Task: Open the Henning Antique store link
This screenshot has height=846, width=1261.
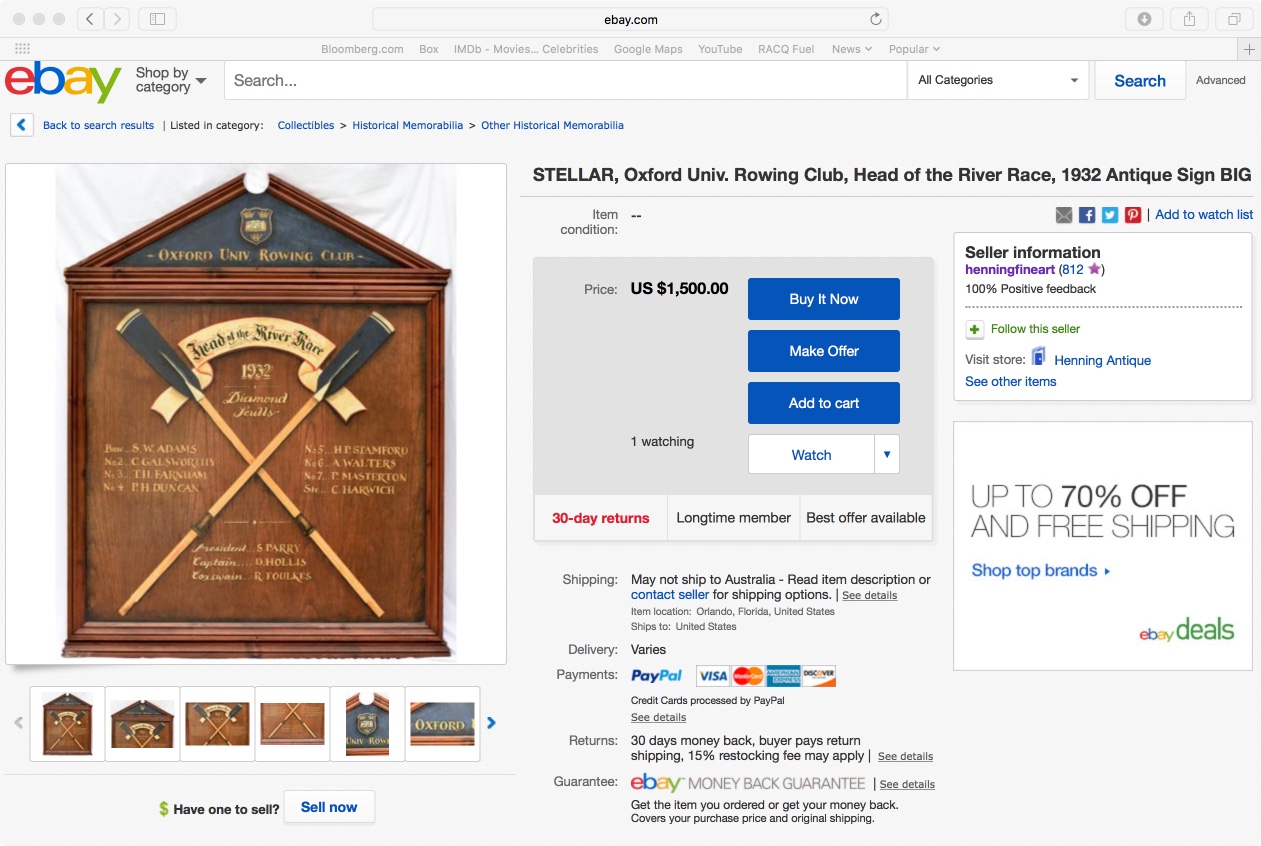Action: [1102, 360]
